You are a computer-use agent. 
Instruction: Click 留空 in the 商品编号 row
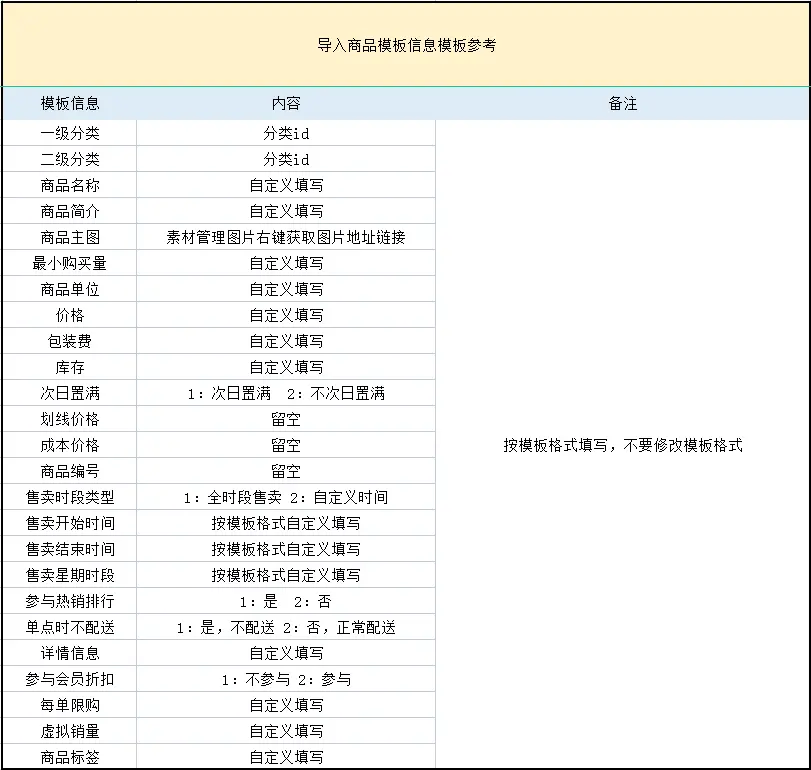pos(286,471)
